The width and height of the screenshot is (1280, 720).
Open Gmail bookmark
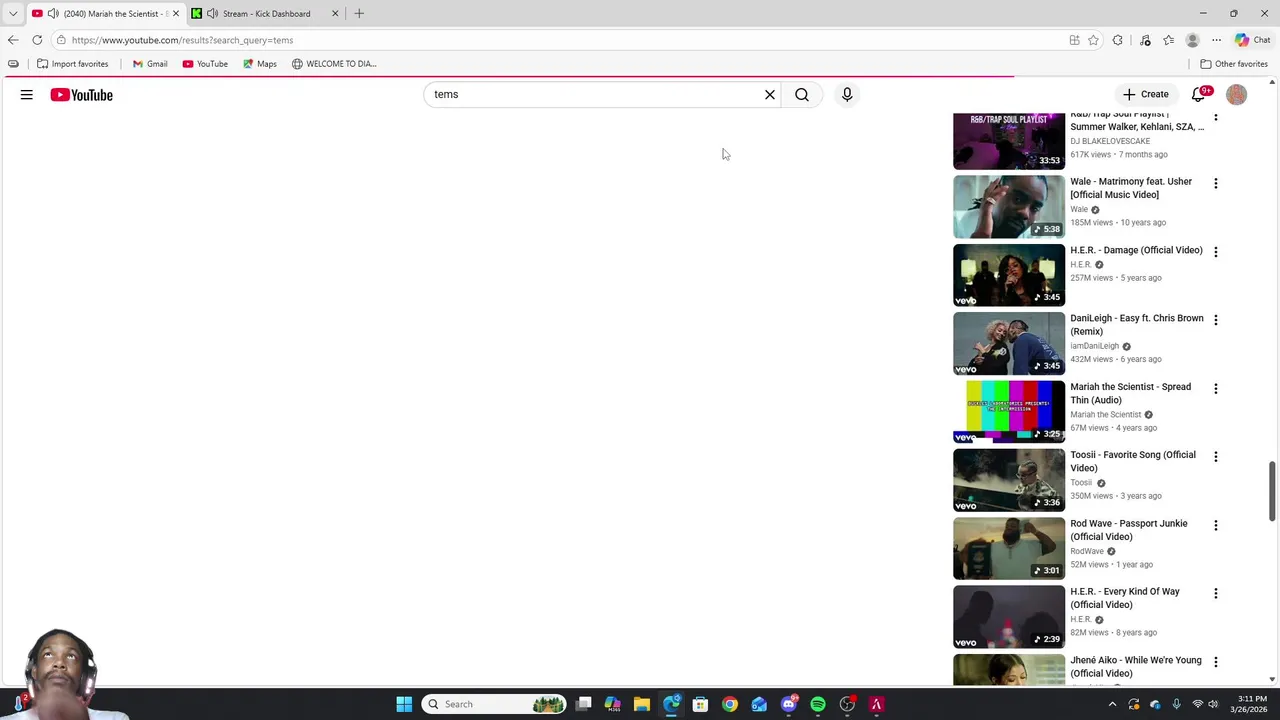point(150,64)
